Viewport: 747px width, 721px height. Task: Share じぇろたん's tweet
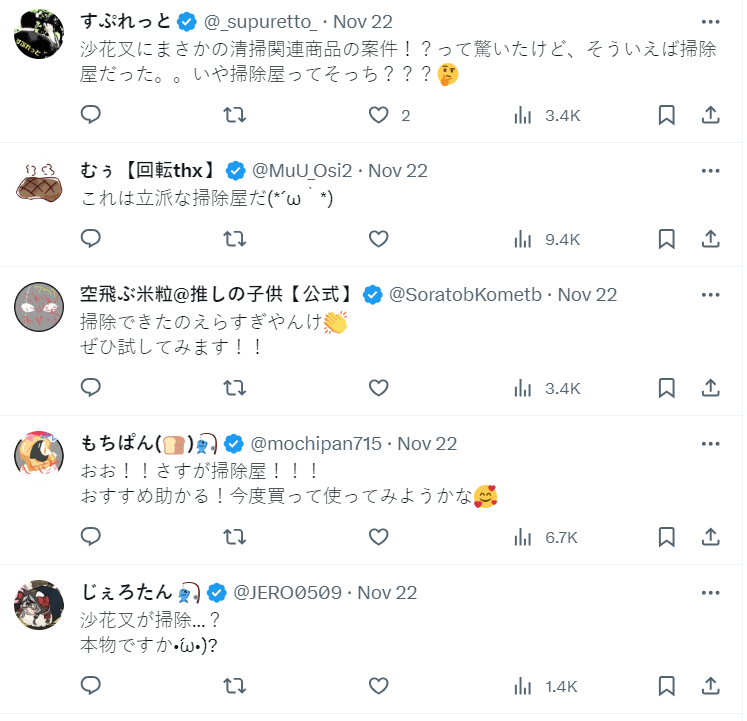click(711, 686)
